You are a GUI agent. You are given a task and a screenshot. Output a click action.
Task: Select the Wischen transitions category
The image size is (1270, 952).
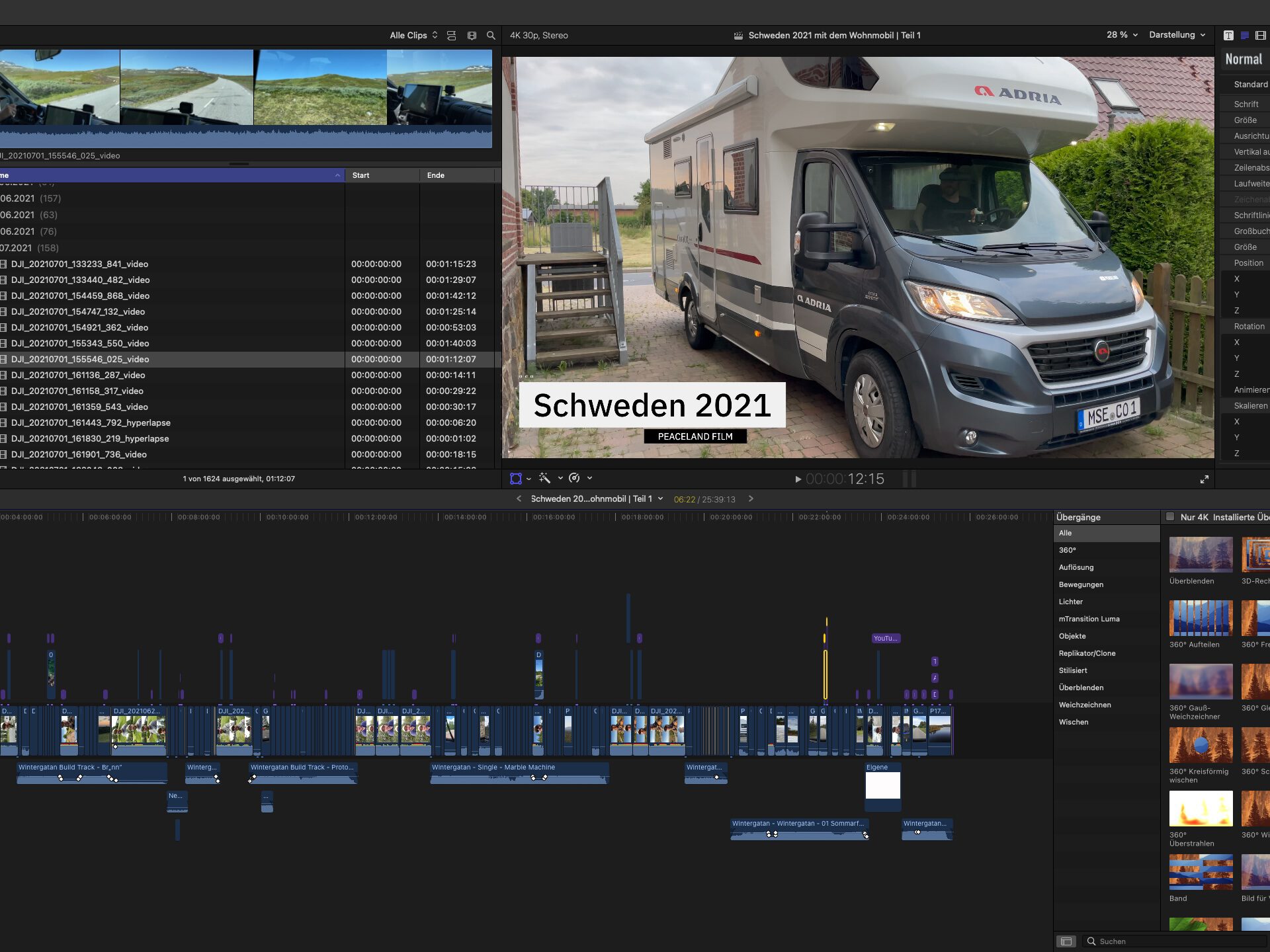[x=1074, y=722]
